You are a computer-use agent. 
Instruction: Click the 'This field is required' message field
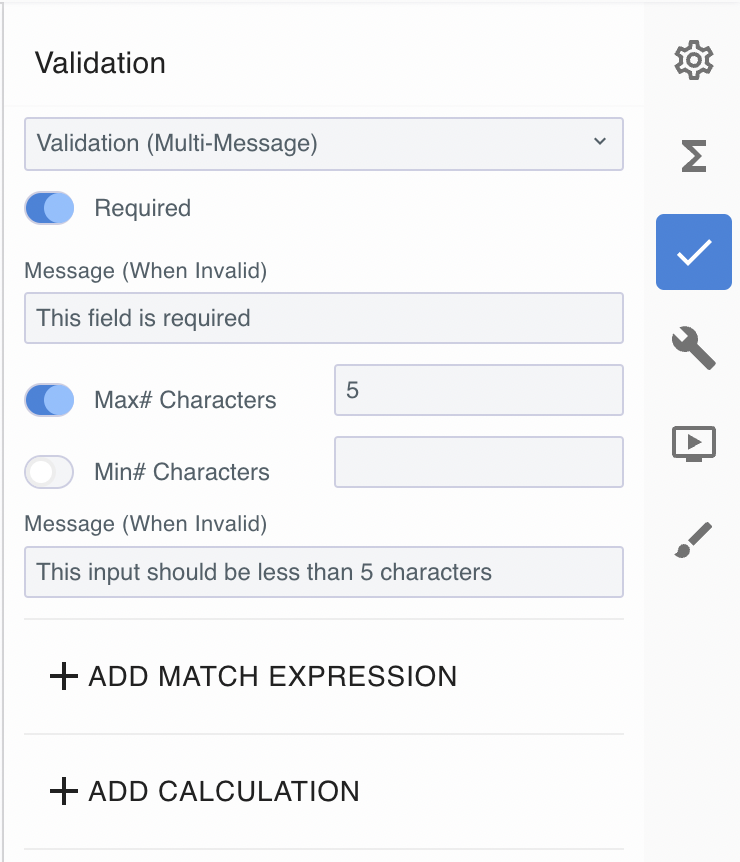point(323,318)
